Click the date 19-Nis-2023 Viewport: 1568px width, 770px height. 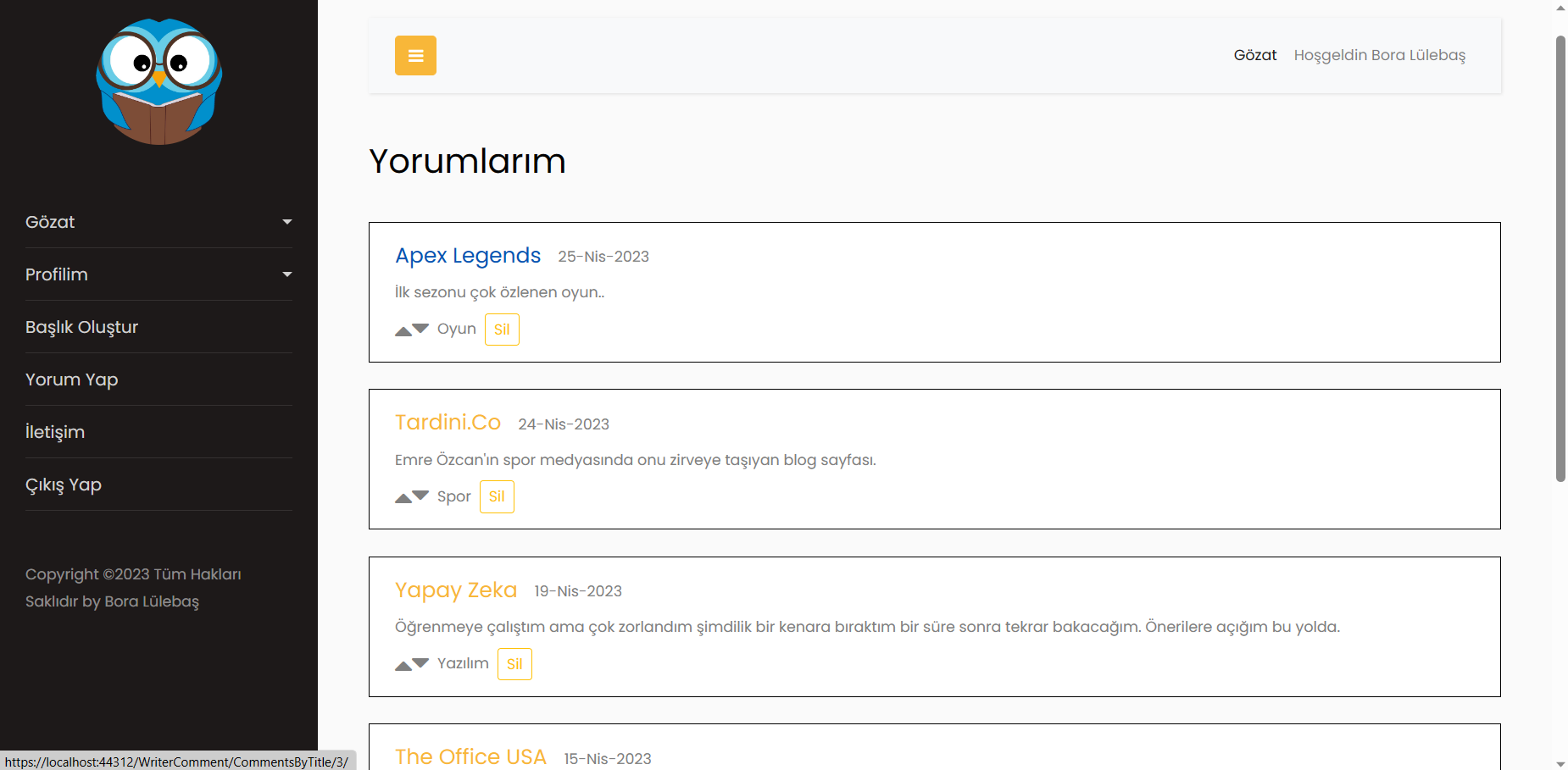point(578,591)
